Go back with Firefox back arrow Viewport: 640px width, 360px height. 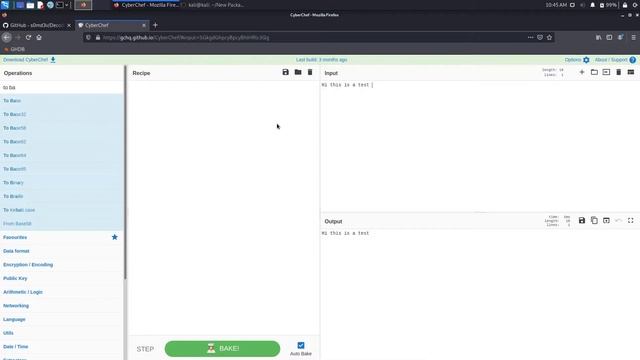coord(7,37)
